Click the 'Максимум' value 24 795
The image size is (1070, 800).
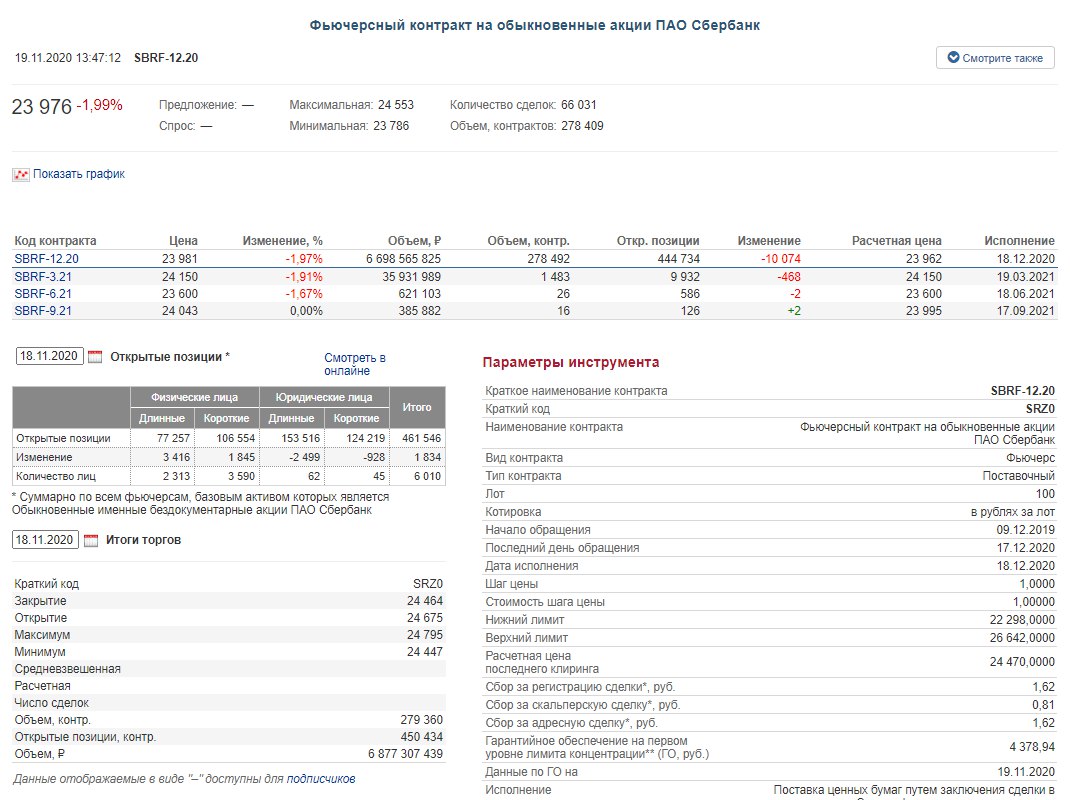[x=424, y=634]
